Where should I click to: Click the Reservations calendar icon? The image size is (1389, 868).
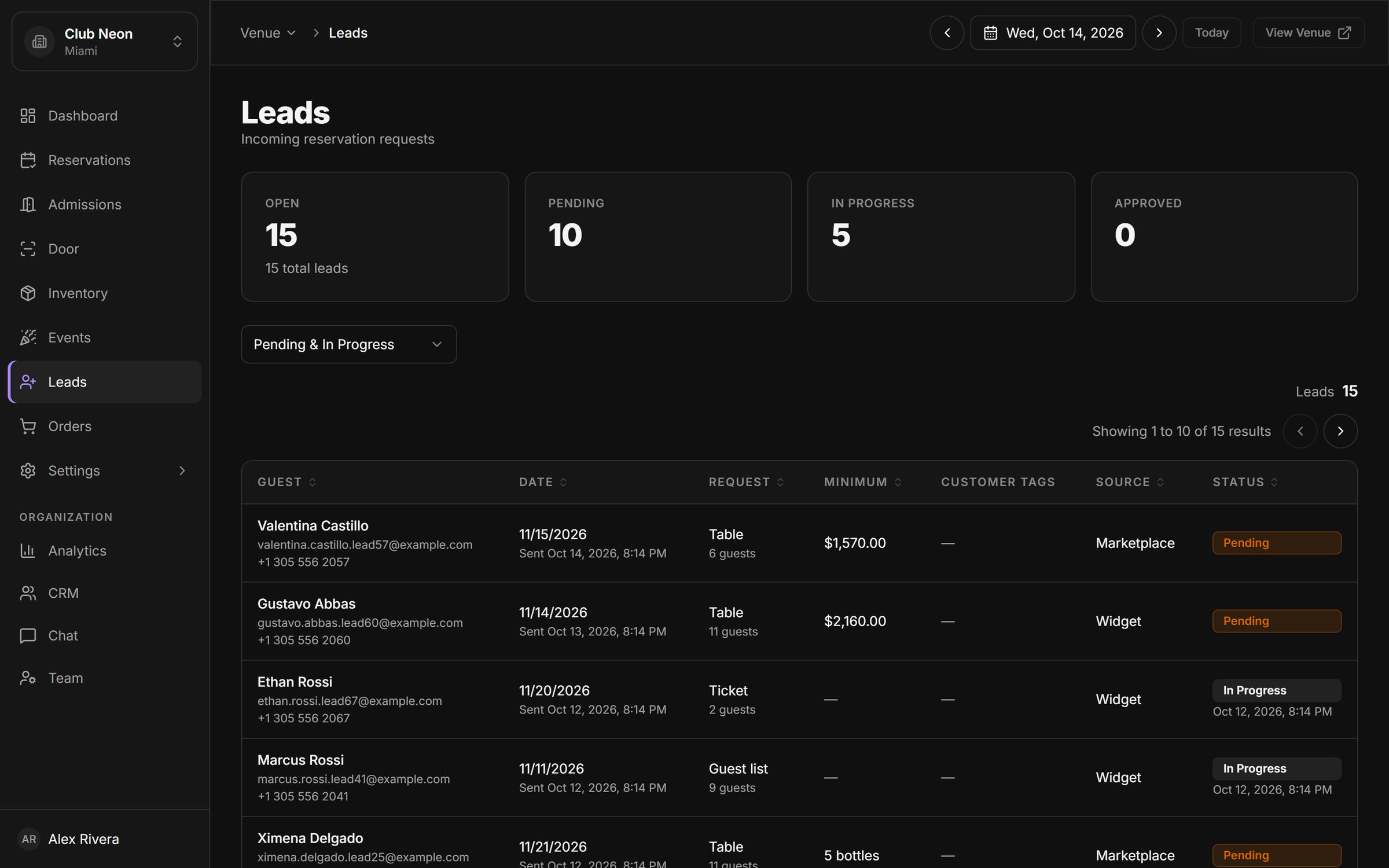[28, 160]
